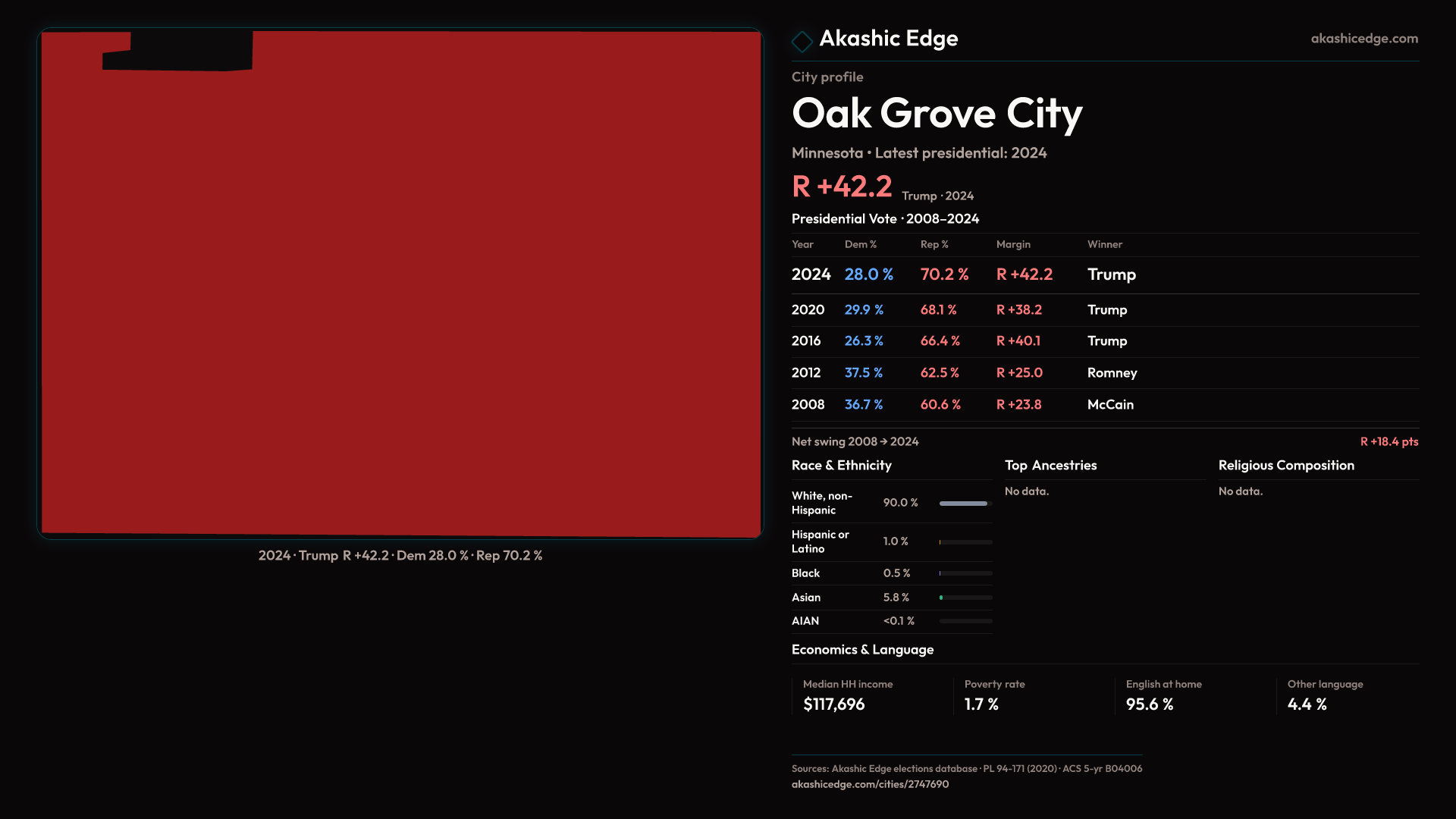This screenshot has width=1456, height=819.
Task: Click the Net swing R +18.4 pts value
Action: tap(1389, 442)
